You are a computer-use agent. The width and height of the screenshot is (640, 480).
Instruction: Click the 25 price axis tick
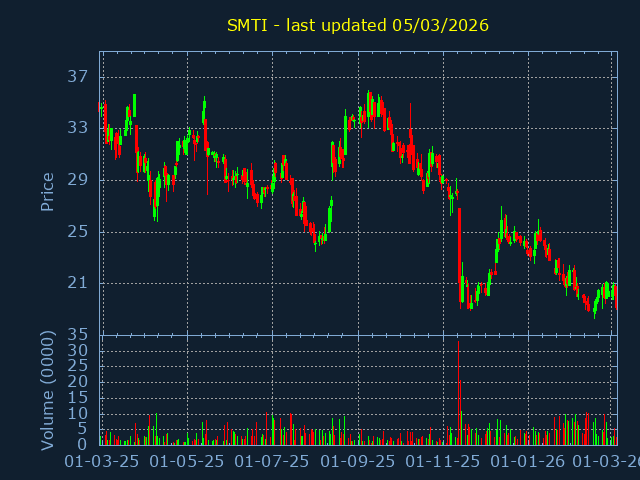pos(78,232)
